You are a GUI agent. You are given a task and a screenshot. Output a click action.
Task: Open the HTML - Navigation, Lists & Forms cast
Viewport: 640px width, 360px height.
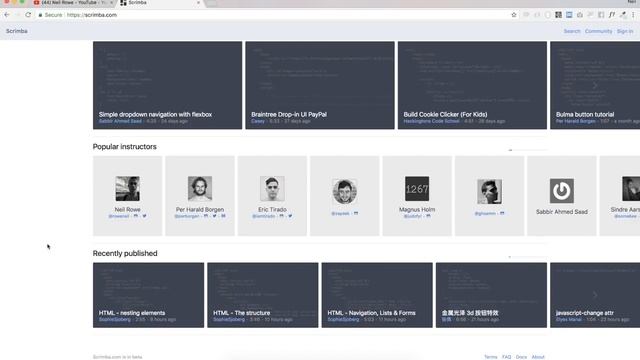(377, 295)
